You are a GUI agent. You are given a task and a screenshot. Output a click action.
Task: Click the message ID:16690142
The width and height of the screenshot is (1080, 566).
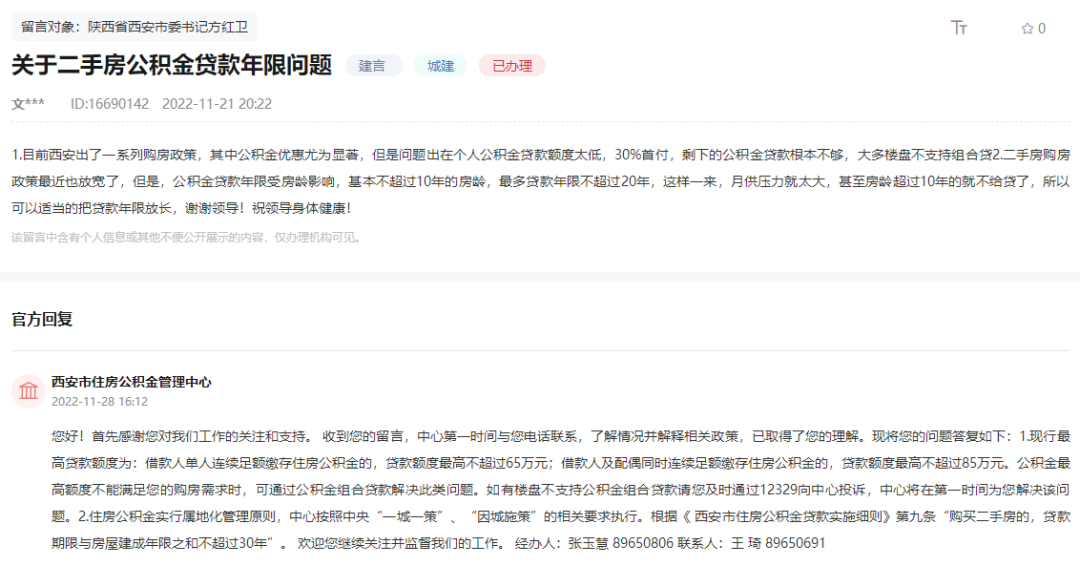(x=110, y=104)
